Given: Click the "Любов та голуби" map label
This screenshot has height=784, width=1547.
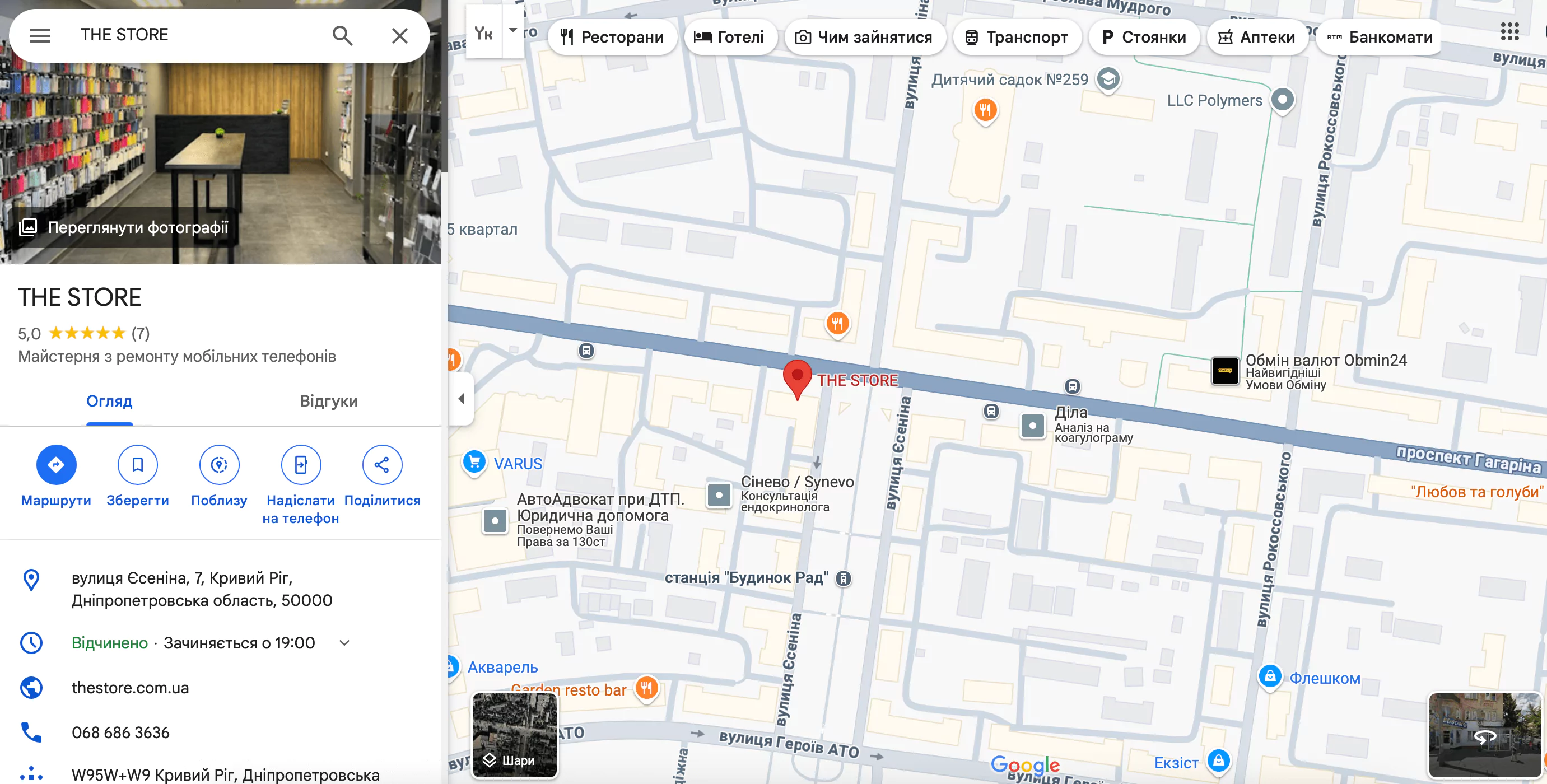Looking at the screenshot, I should click(1477, 492).
